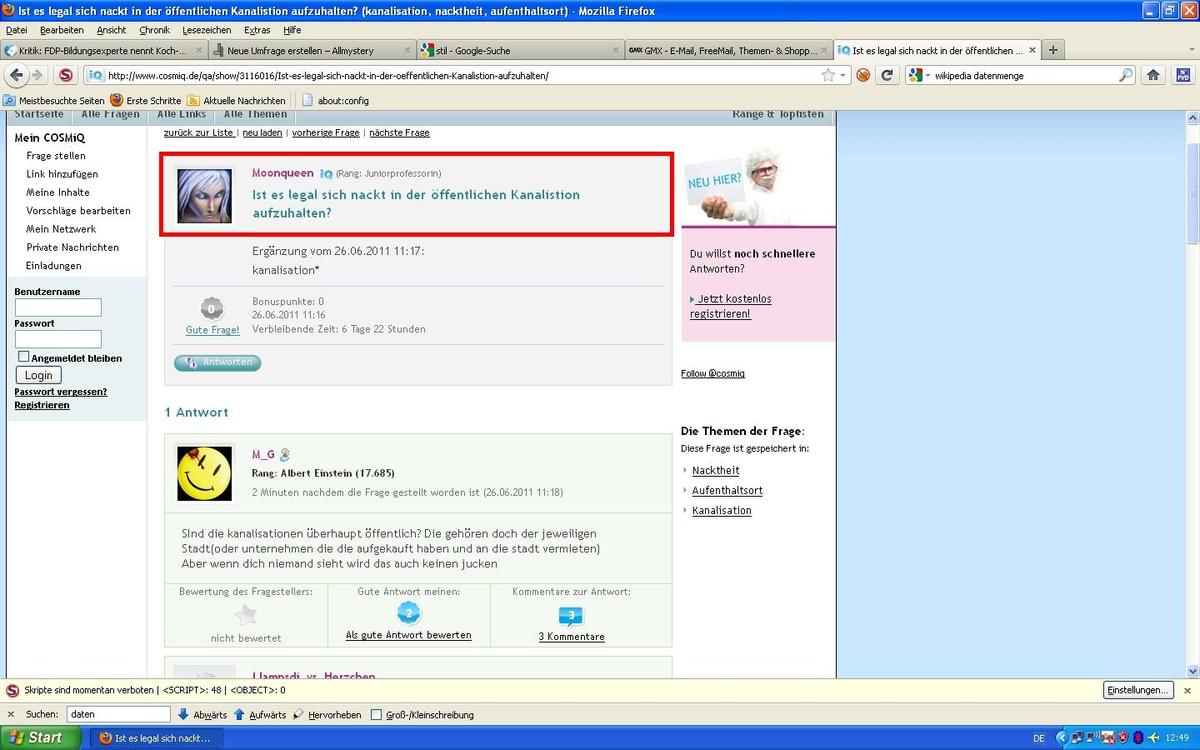Open the Aktuelle Nachrichten RSS feed bookmark
The image size is (1200, 750).
pos(237,100)
